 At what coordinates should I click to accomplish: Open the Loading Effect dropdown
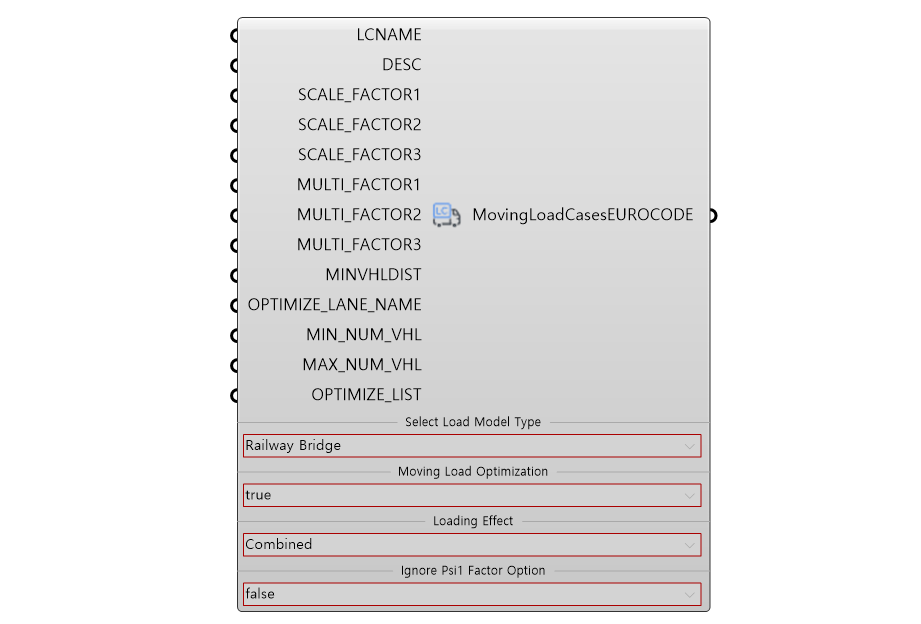click(471, 545)
